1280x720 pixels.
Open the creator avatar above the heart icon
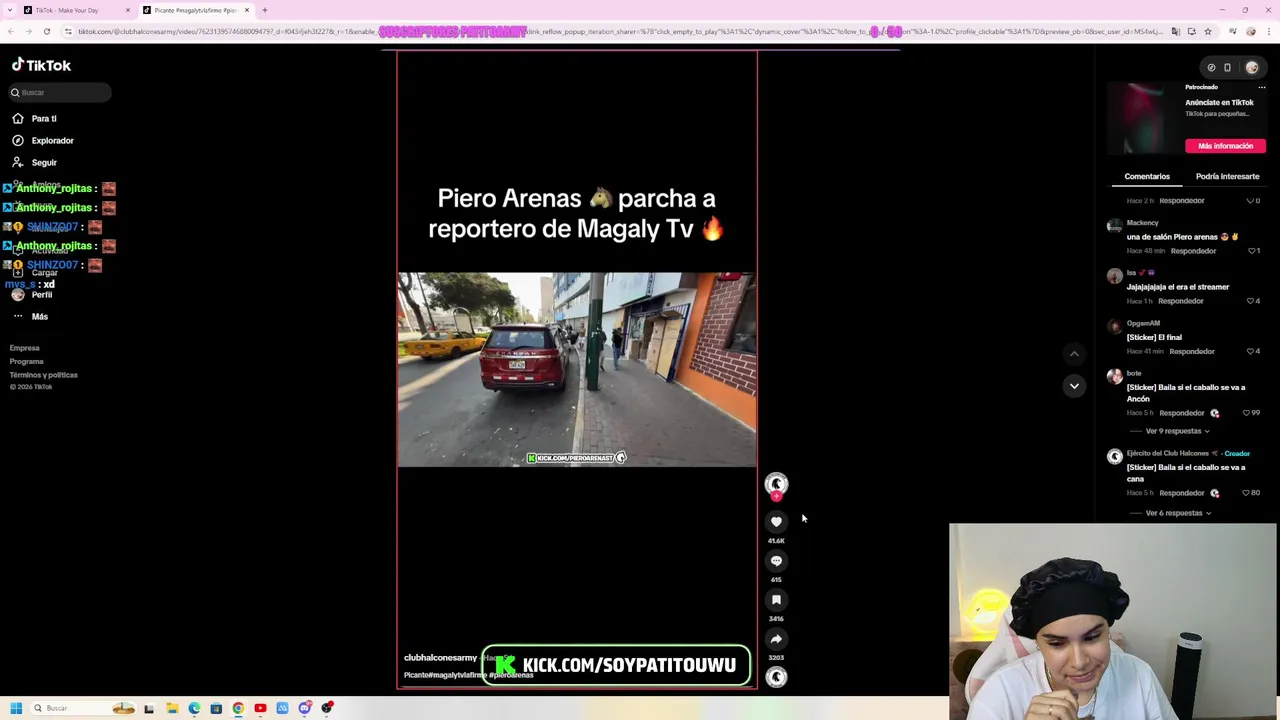pyautogui.click(x=776, y=484)
